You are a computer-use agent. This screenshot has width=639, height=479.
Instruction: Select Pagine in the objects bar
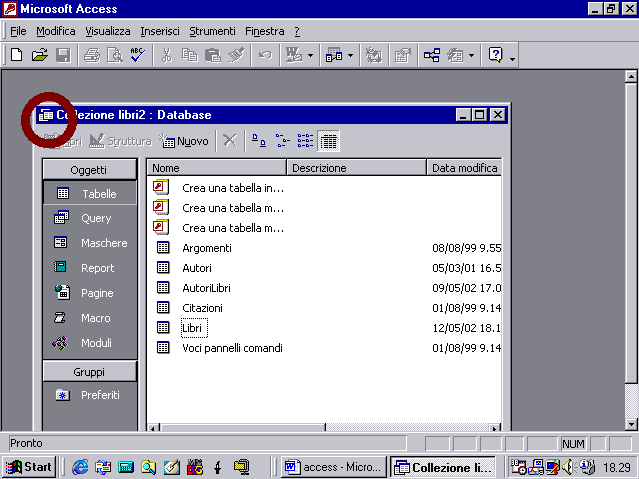tap(90, 293)
